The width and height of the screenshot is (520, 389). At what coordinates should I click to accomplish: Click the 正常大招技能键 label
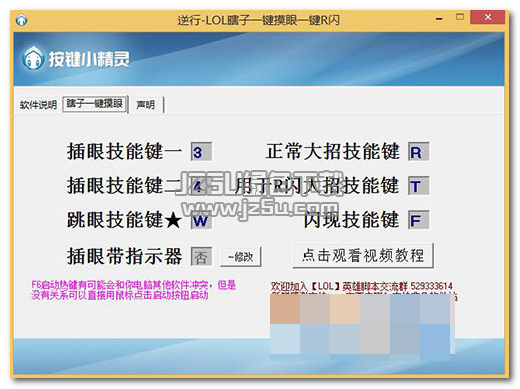point(333,151)
